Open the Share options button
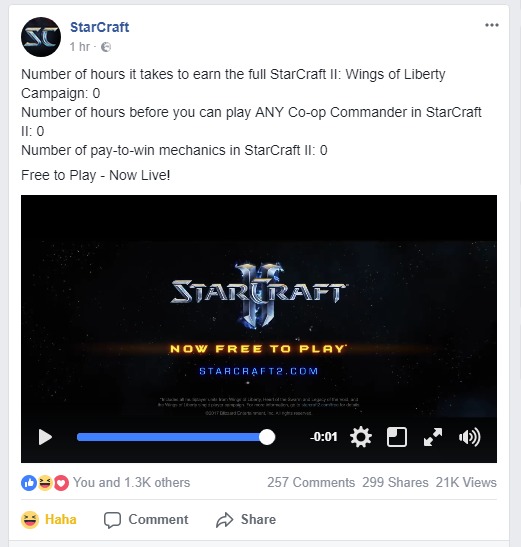Image resolution: width=521 pixels, height=547 pixels. pyautogui.click(x=246, y=519)
